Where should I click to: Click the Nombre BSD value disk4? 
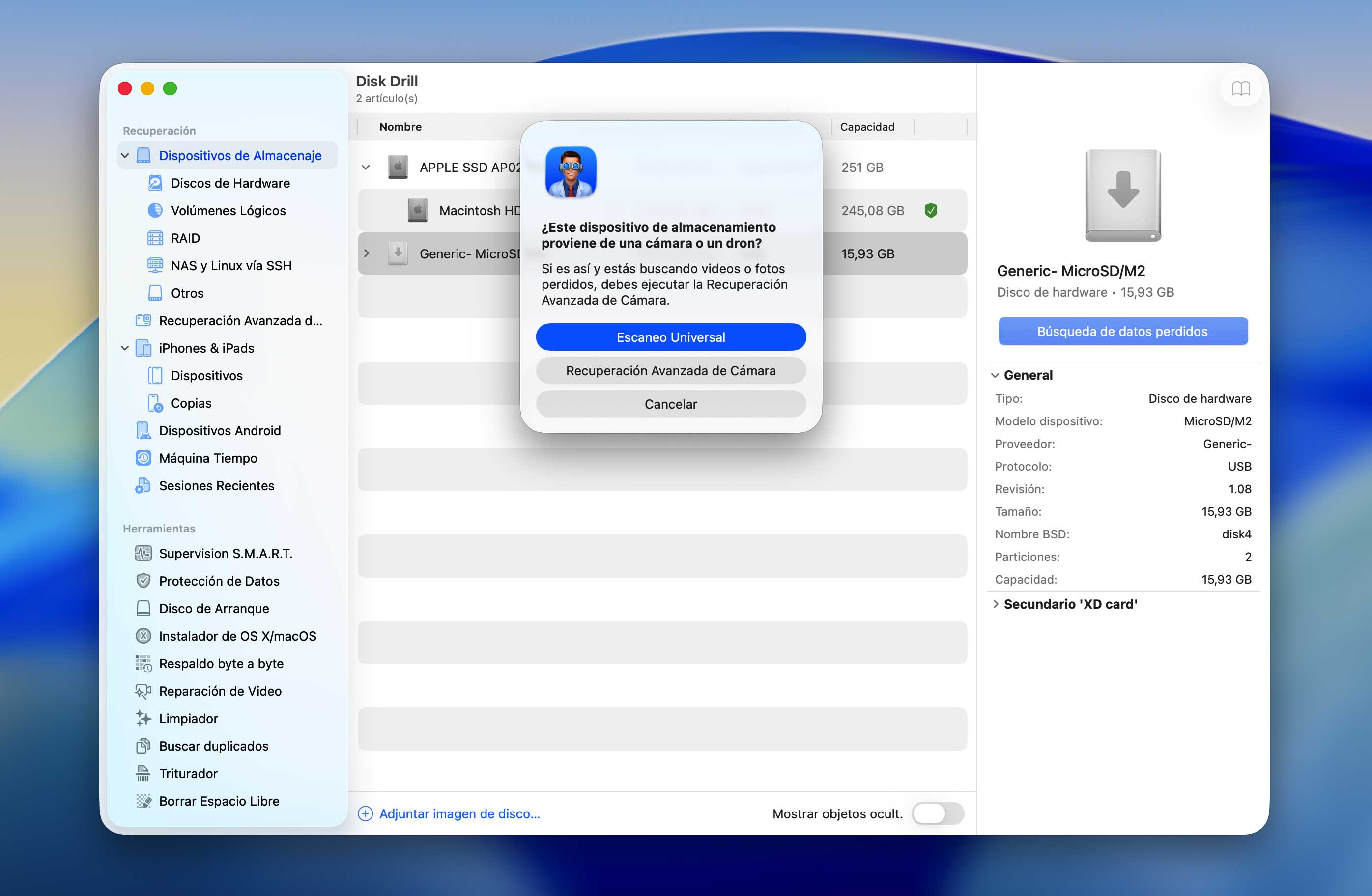(1236, 534)
